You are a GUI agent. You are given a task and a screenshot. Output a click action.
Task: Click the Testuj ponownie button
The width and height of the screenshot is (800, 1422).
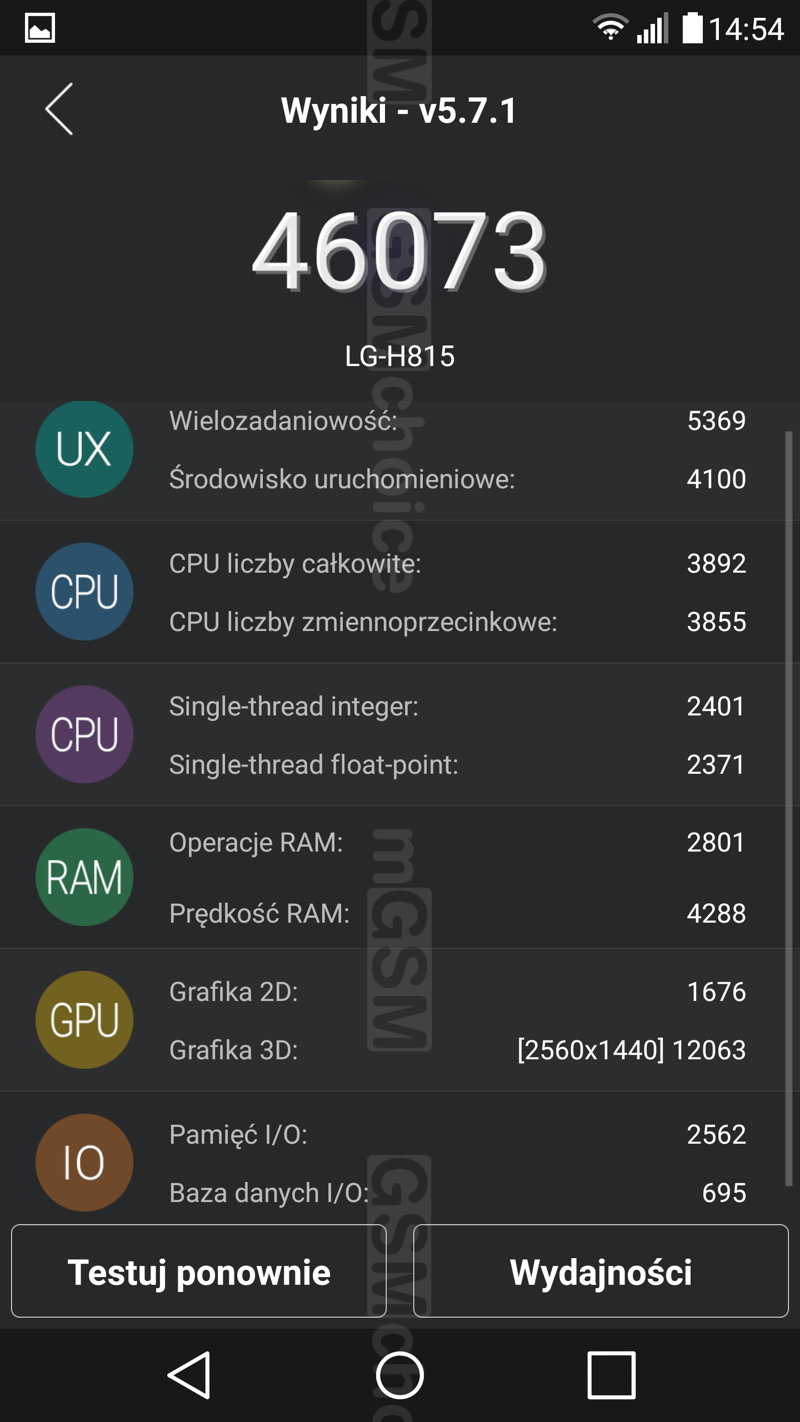coord(199,1271)
